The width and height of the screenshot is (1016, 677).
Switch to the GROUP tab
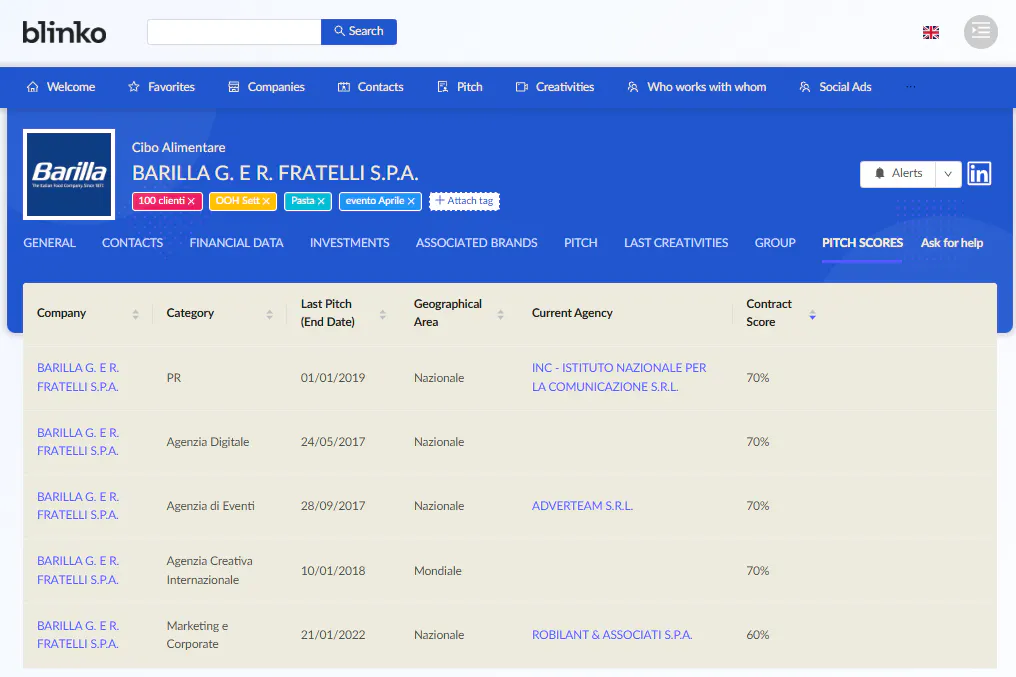[x=775, y=243]
